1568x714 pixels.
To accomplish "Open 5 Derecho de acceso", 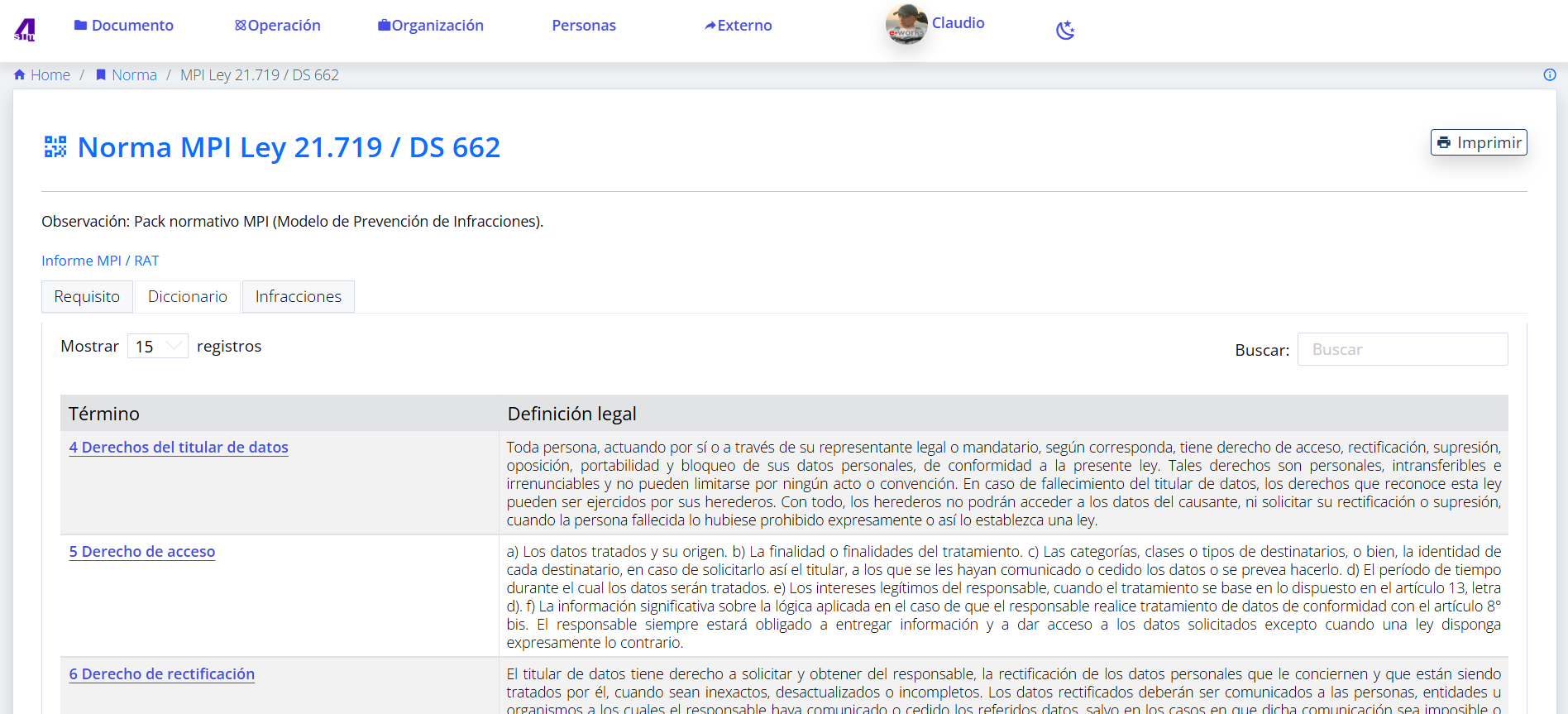I will click(142, 552).
